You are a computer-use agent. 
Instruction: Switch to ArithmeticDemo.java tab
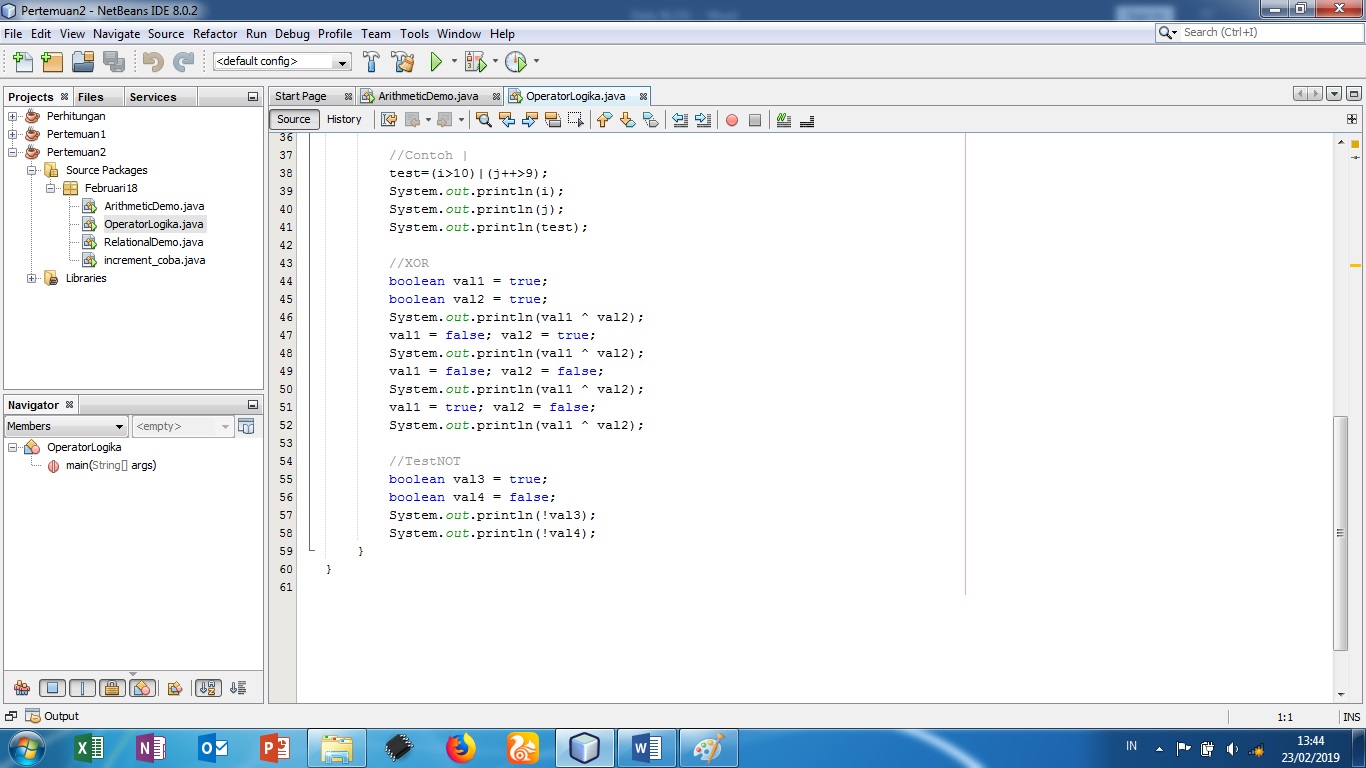pos(428,96)
